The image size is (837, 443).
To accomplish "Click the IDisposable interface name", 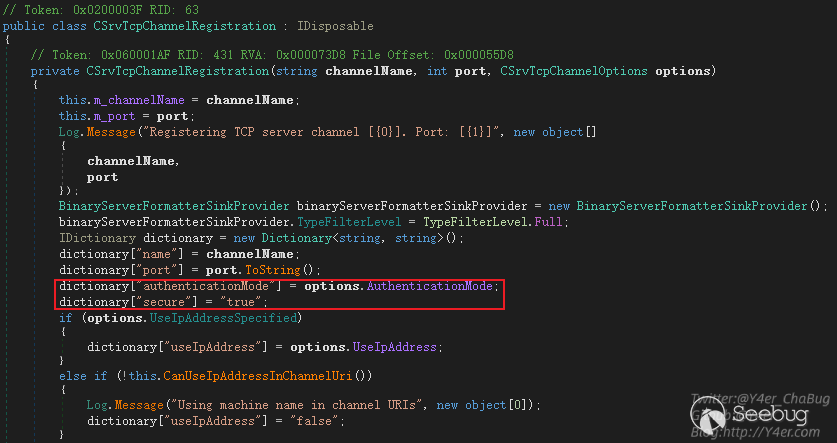I will point(335,26).
